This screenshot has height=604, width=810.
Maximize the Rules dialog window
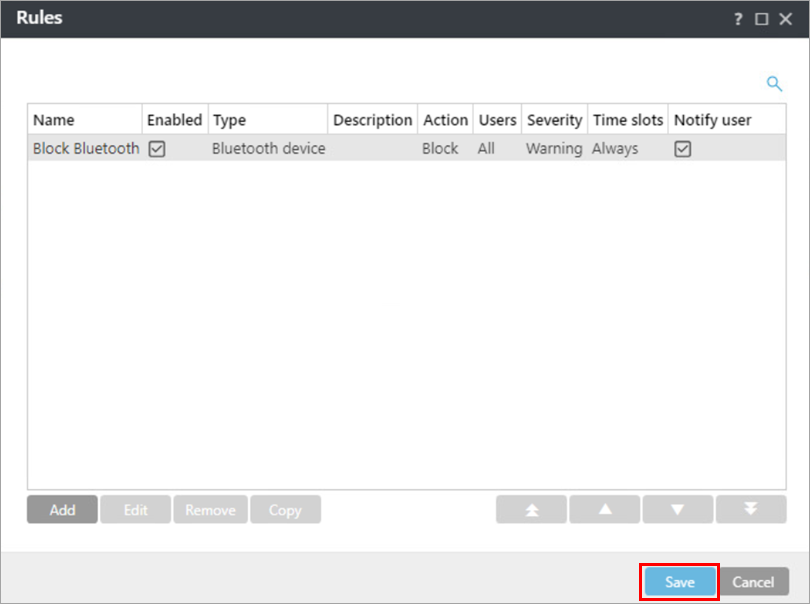(762, 19)
